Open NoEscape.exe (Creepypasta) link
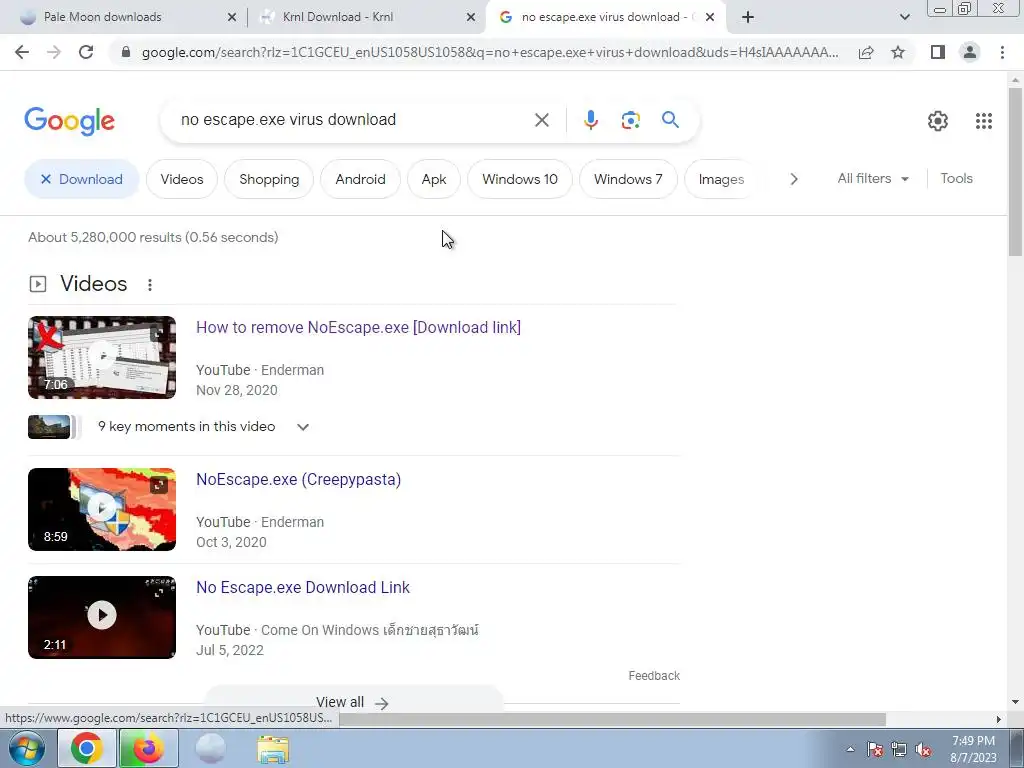This screenshot has height=768, width=1024. click(x=298, y=479)
